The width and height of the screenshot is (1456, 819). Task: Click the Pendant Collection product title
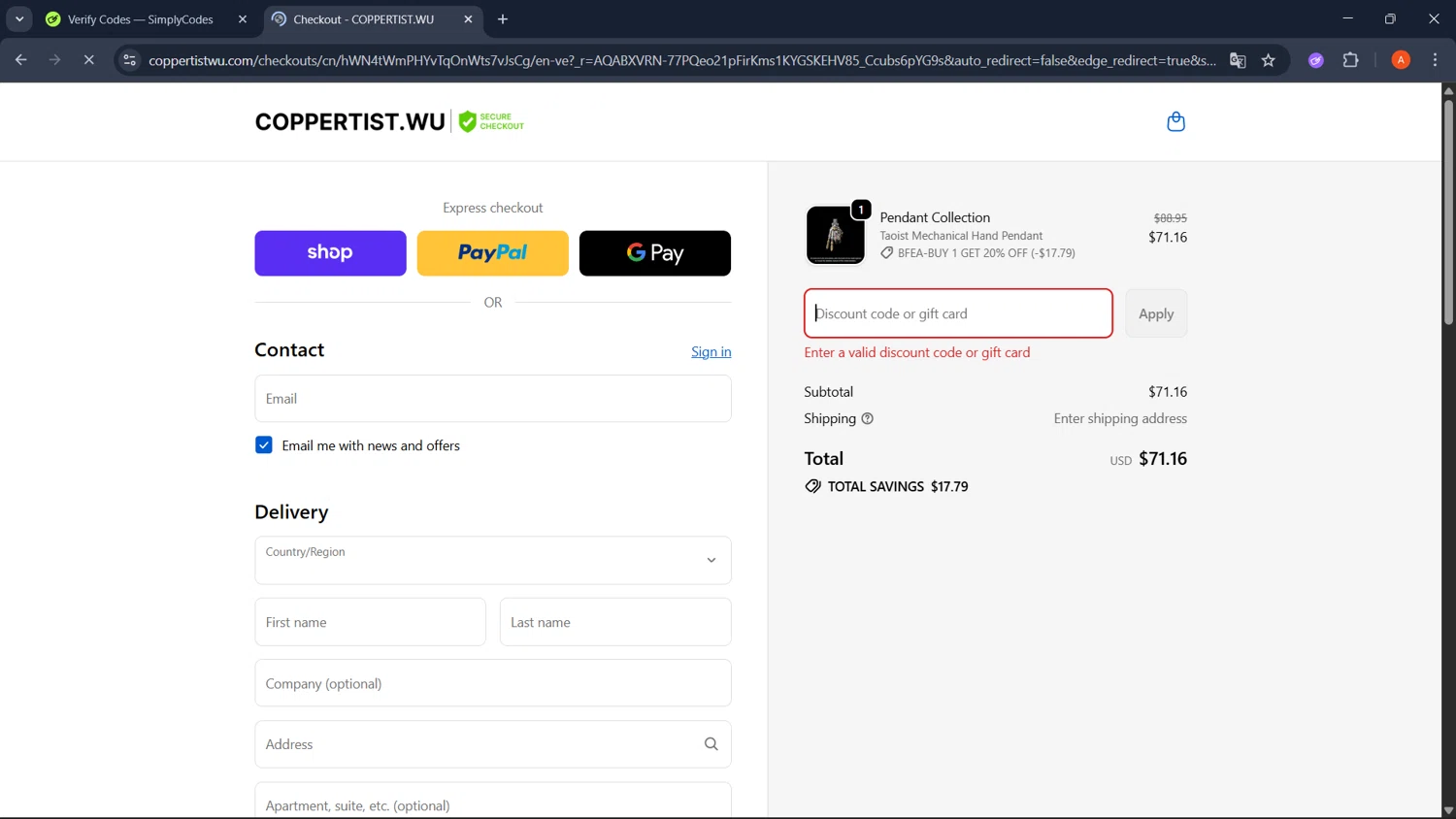tap(935, 217)
